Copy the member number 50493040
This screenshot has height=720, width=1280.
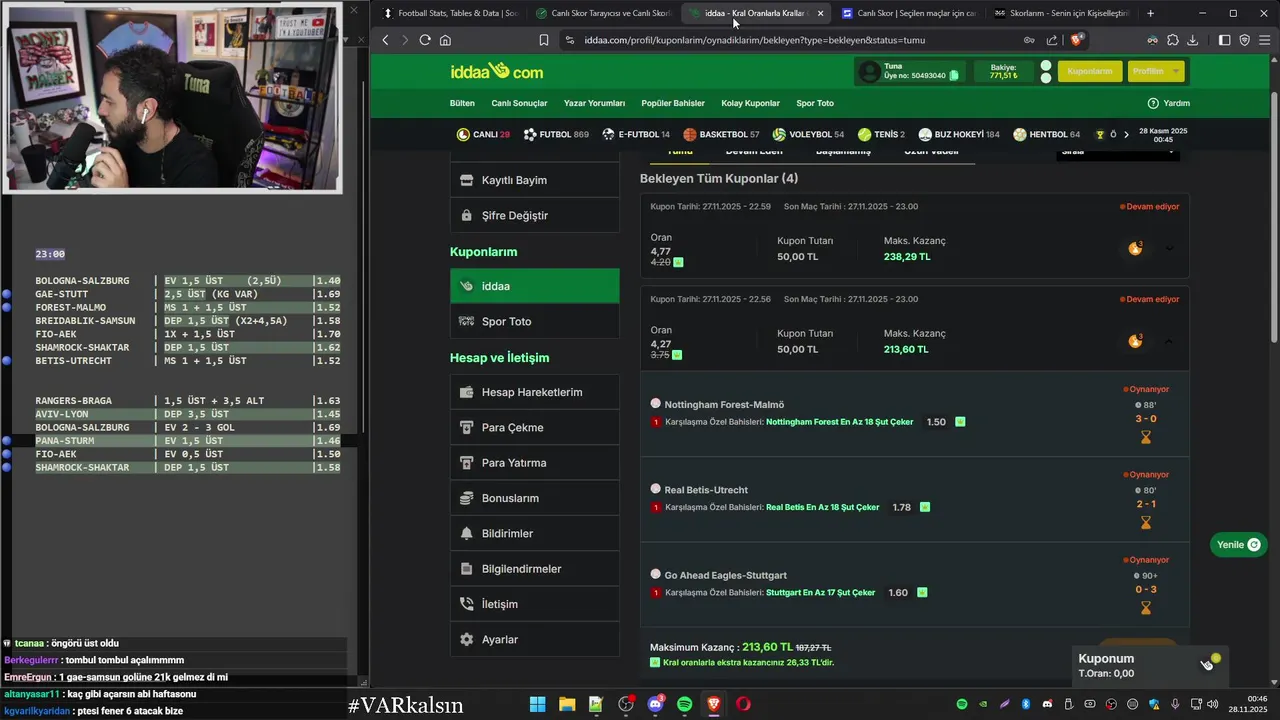[x=954, y=75]
